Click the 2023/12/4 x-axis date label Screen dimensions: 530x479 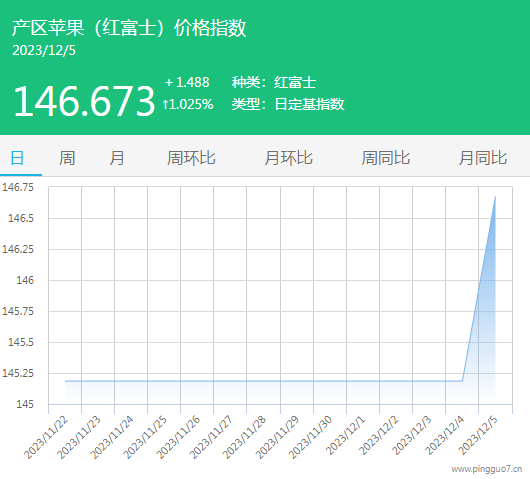[444, 436]
